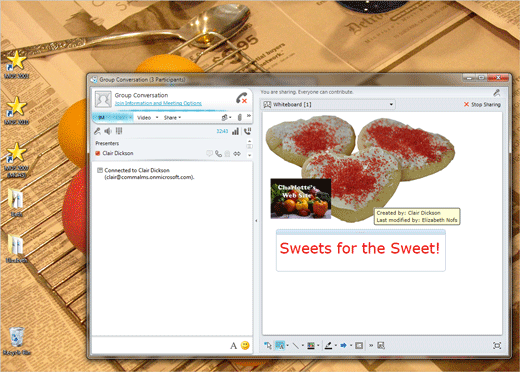Screen dimensions: 520x372
Task: Click Join Information and Meeting Options link
Action: (x=158, y=103)
